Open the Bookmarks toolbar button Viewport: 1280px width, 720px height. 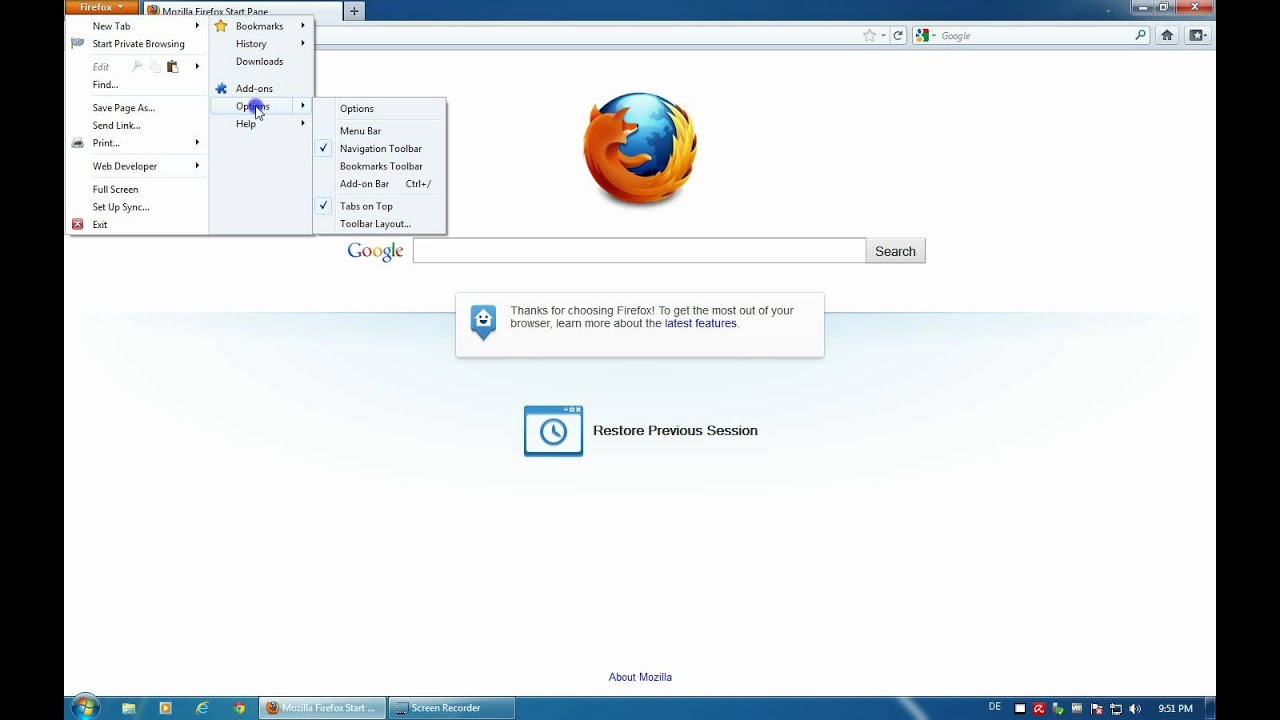pyautogui.click(x=1197, y=35)
